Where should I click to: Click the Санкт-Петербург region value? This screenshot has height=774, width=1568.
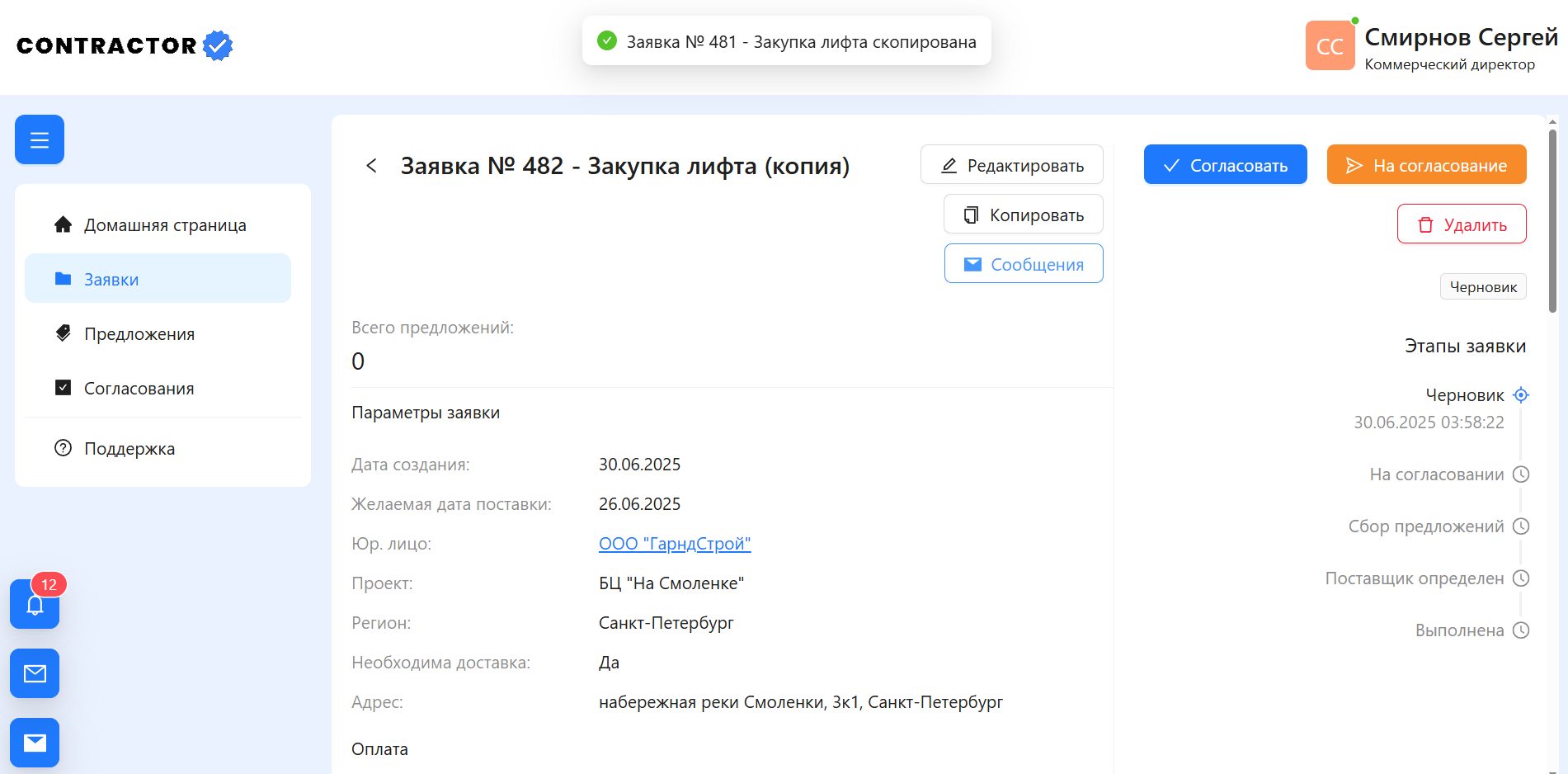(x=666, y=623)
